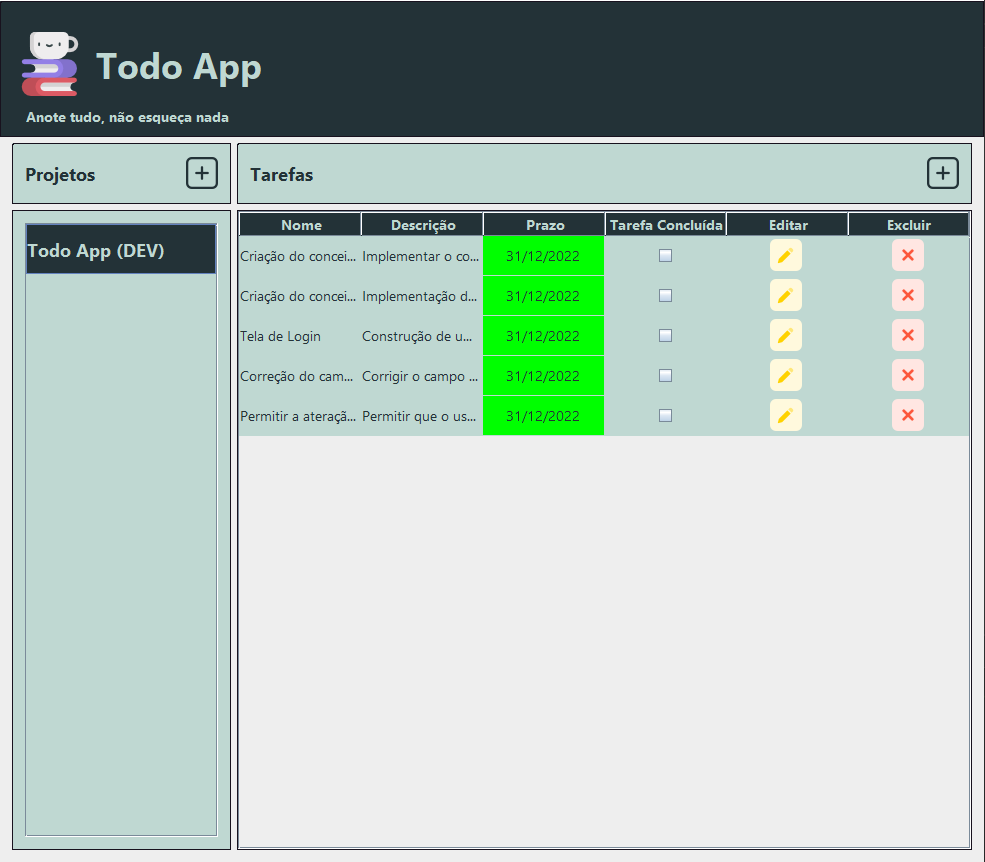Edit the "Tela de Login" task
985x862 pixels.
[x=785, y=335]
